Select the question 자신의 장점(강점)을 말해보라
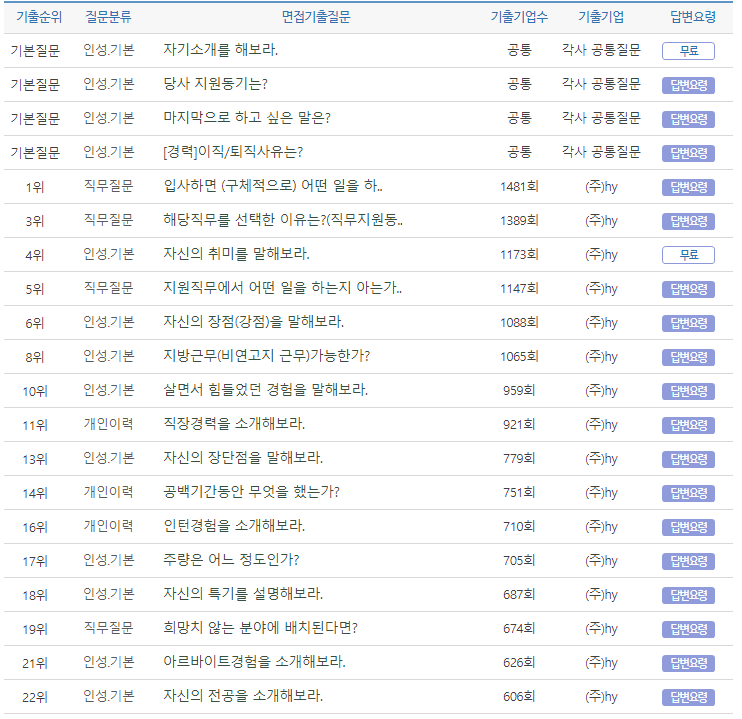This screenshot has height=719, width=742. pyautogui.click(x=253, y=323)
